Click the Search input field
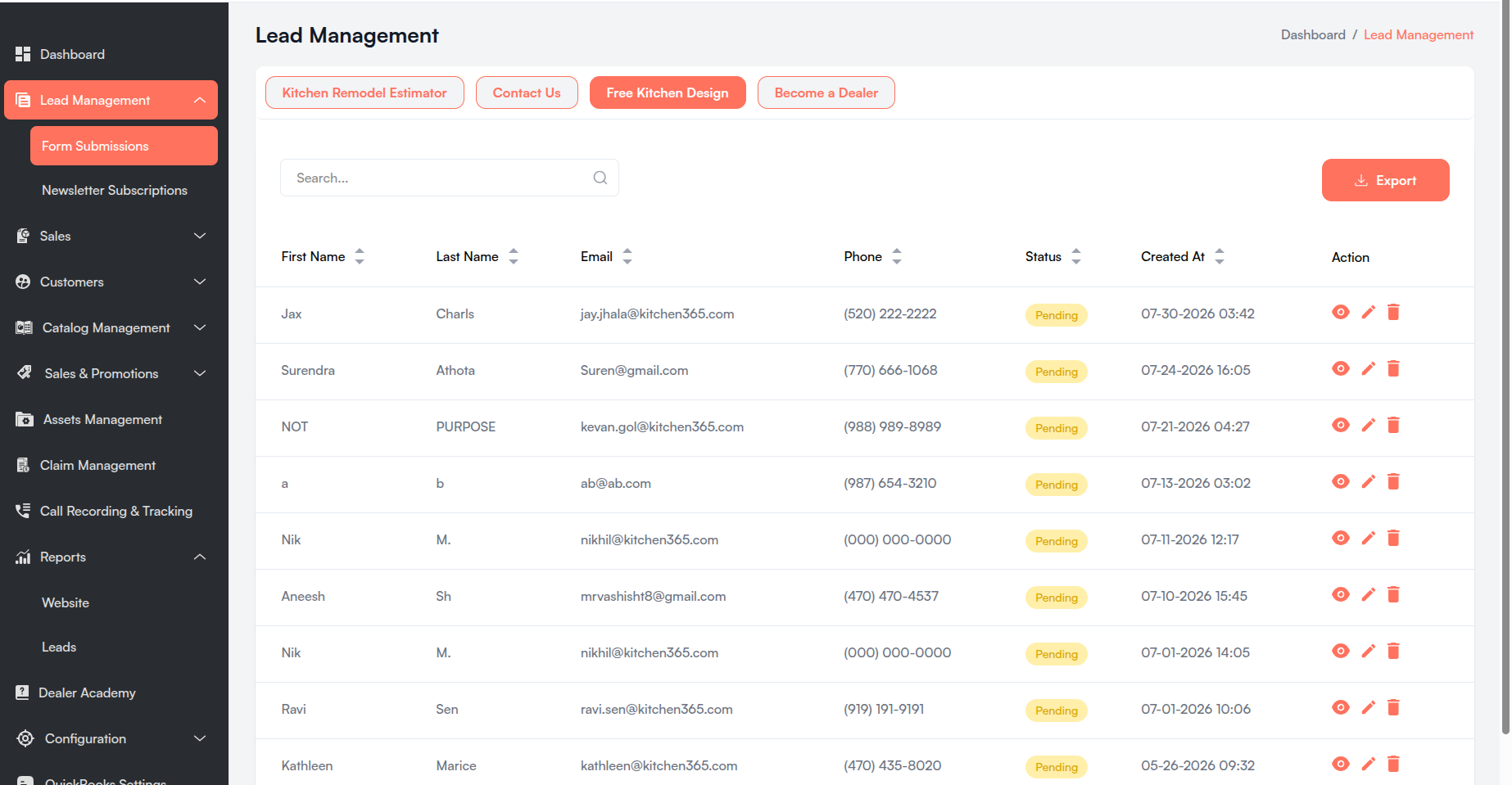Image resolution: width=1512 pixels, height=785 pixels. [449, 178]
